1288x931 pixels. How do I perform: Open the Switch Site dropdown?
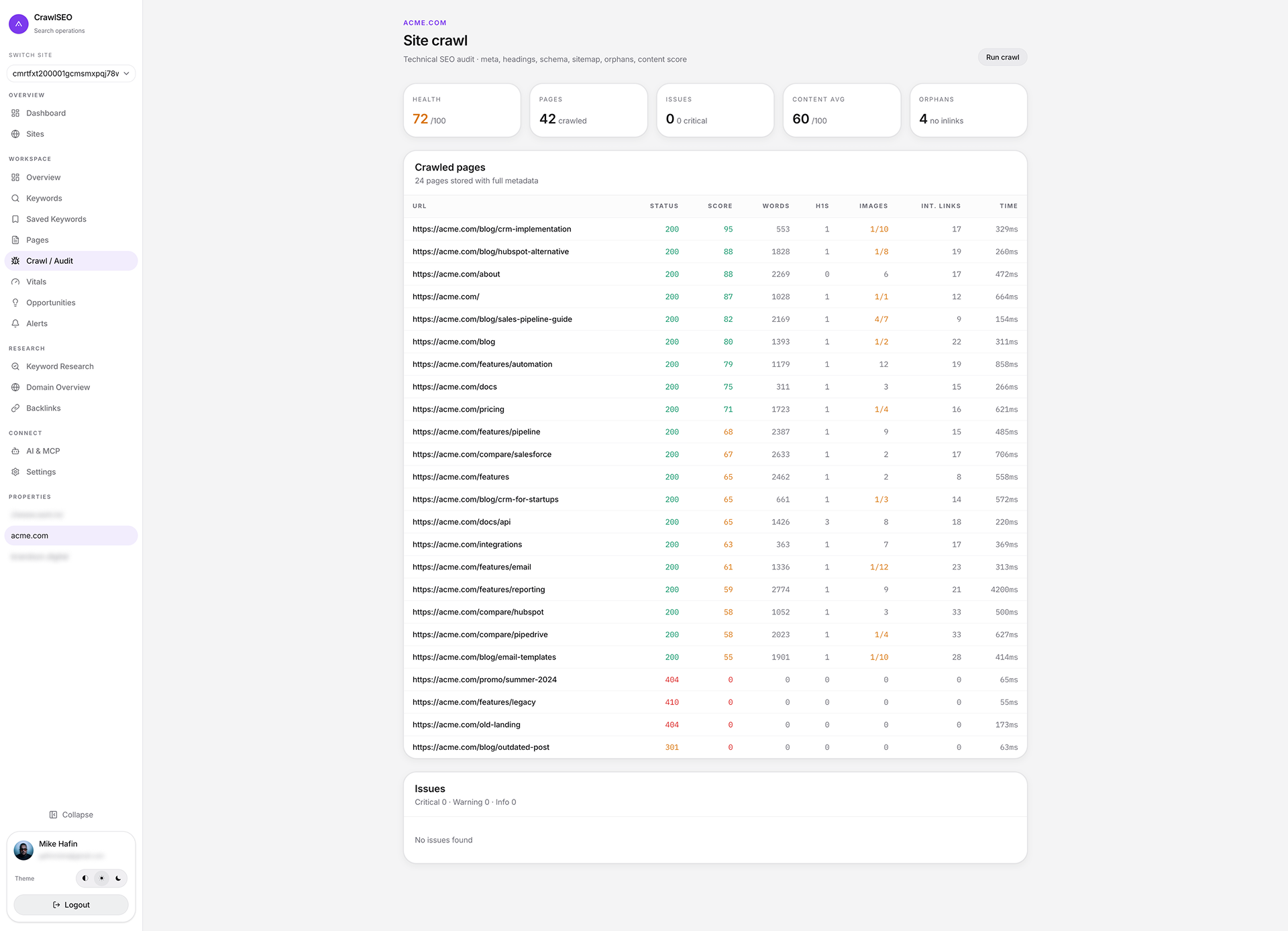[71, 74]
